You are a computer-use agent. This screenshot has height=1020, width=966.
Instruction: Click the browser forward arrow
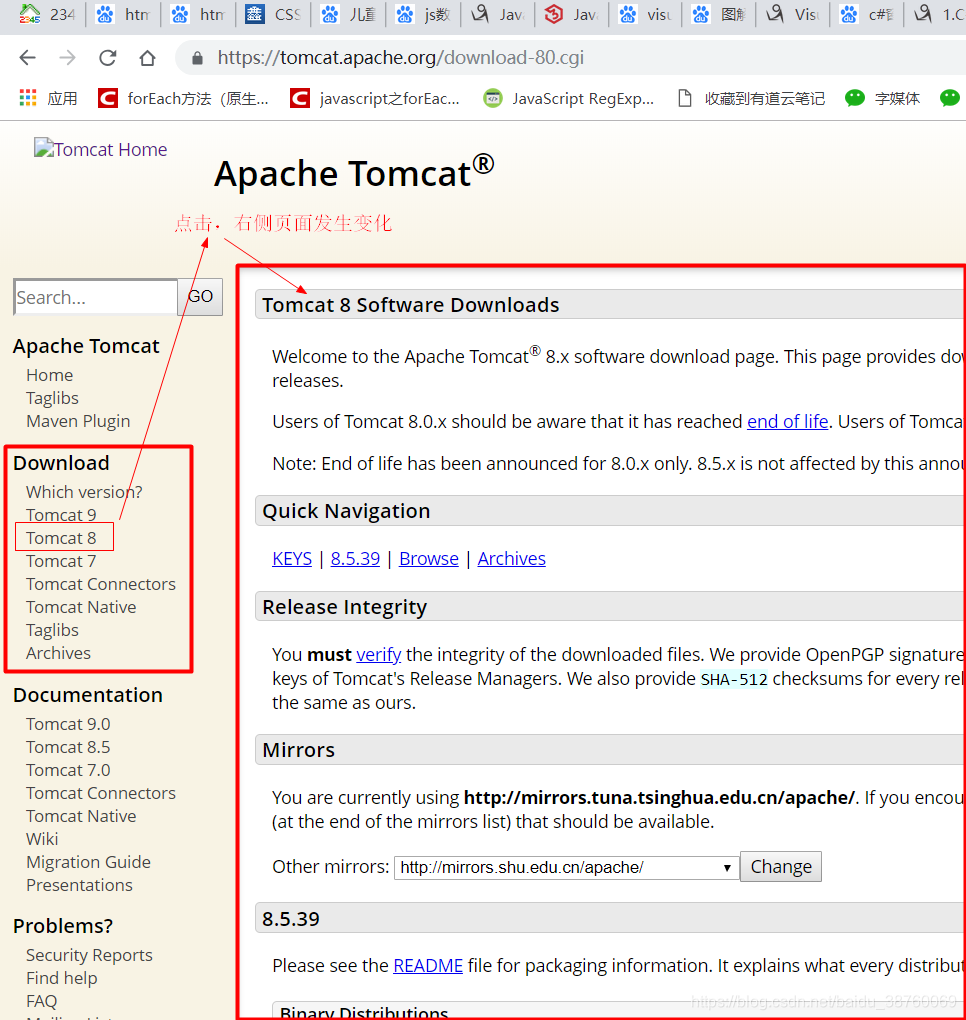(x=68, y=58)
